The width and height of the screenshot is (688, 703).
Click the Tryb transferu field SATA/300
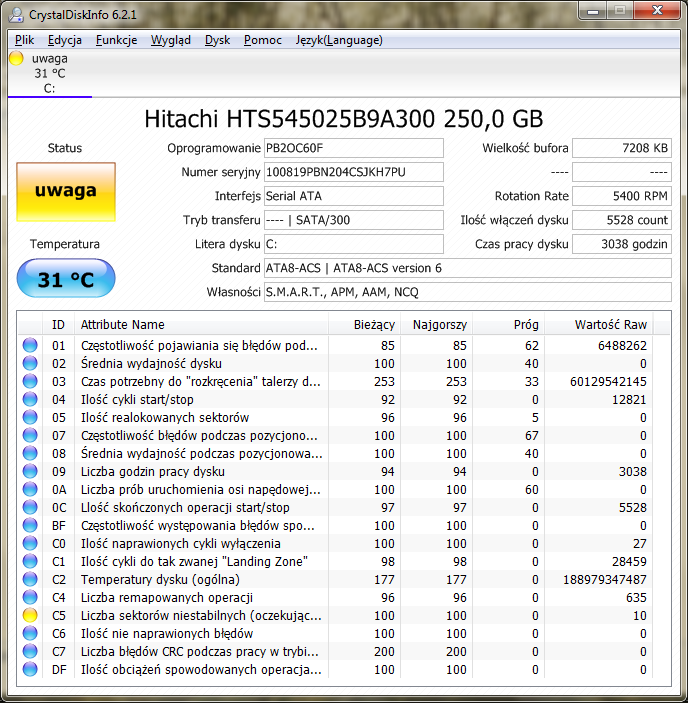tap(354, 220)
